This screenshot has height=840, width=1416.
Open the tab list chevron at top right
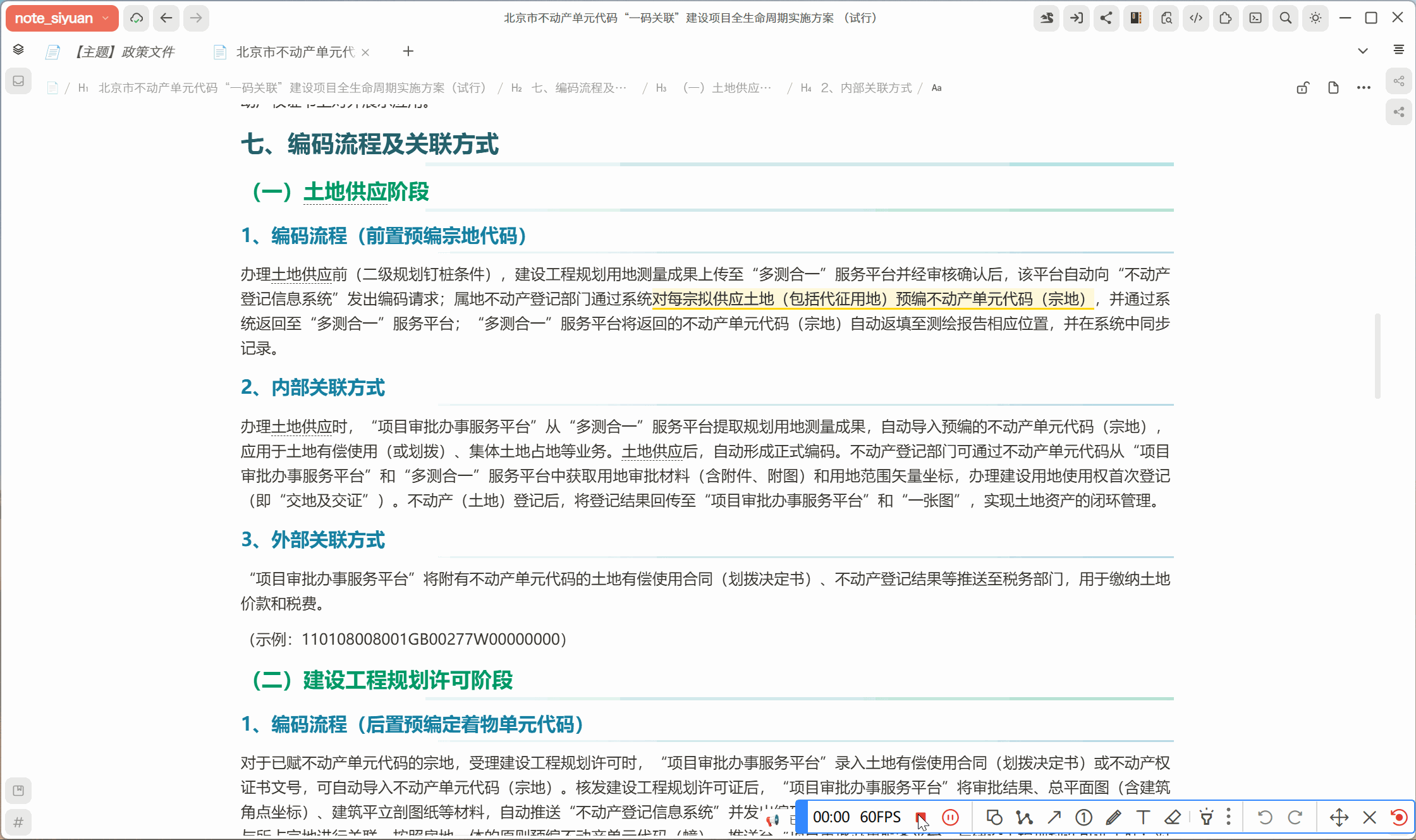1363,50
